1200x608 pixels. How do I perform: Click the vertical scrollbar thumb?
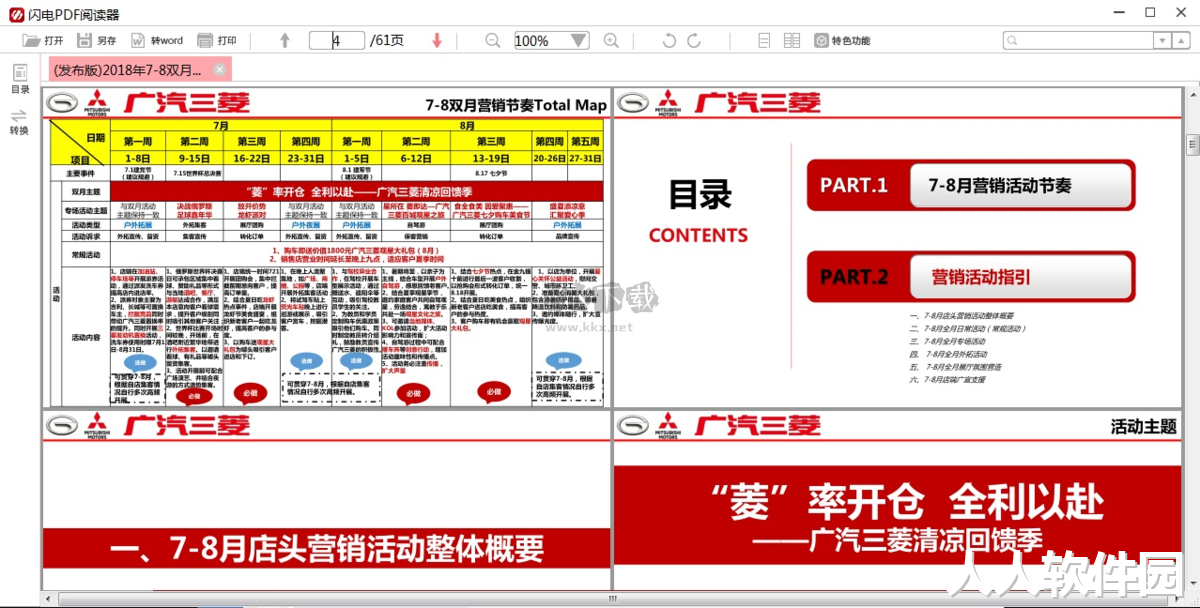coord(1192,146)
